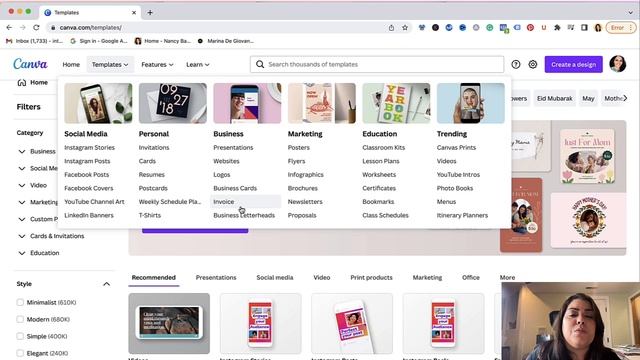640x360 pixels.
Task: Open the Marina De Giovan bookmark
Action: click(x=226, y=41)
